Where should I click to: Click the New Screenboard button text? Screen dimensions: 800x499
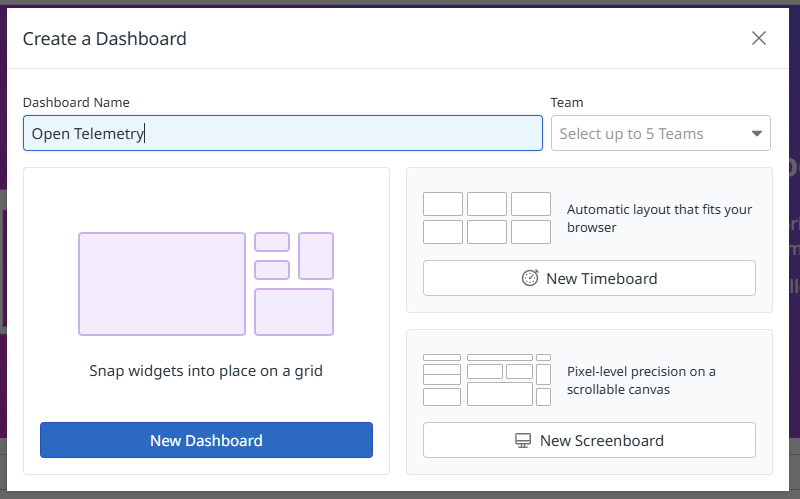tap(602, 440)
